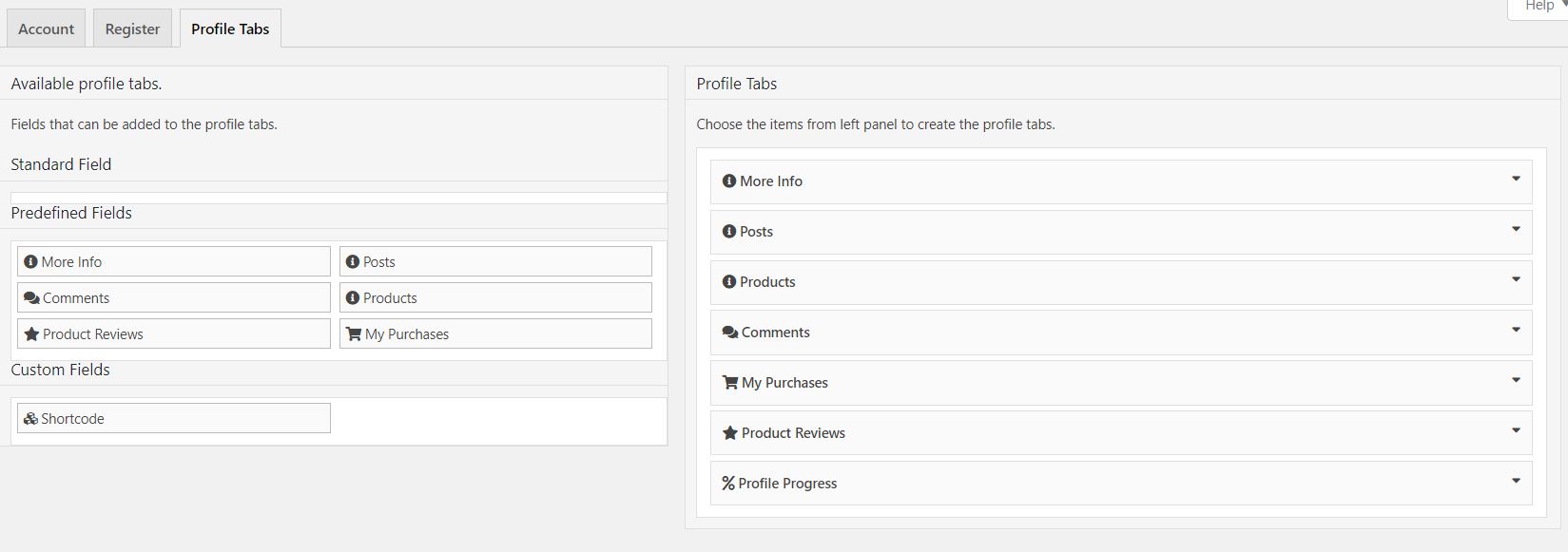Image resolution: width=1568 pixels, height=552 pixels.
Task: Switch to the Account tab
Action: (x=46, y=29)
